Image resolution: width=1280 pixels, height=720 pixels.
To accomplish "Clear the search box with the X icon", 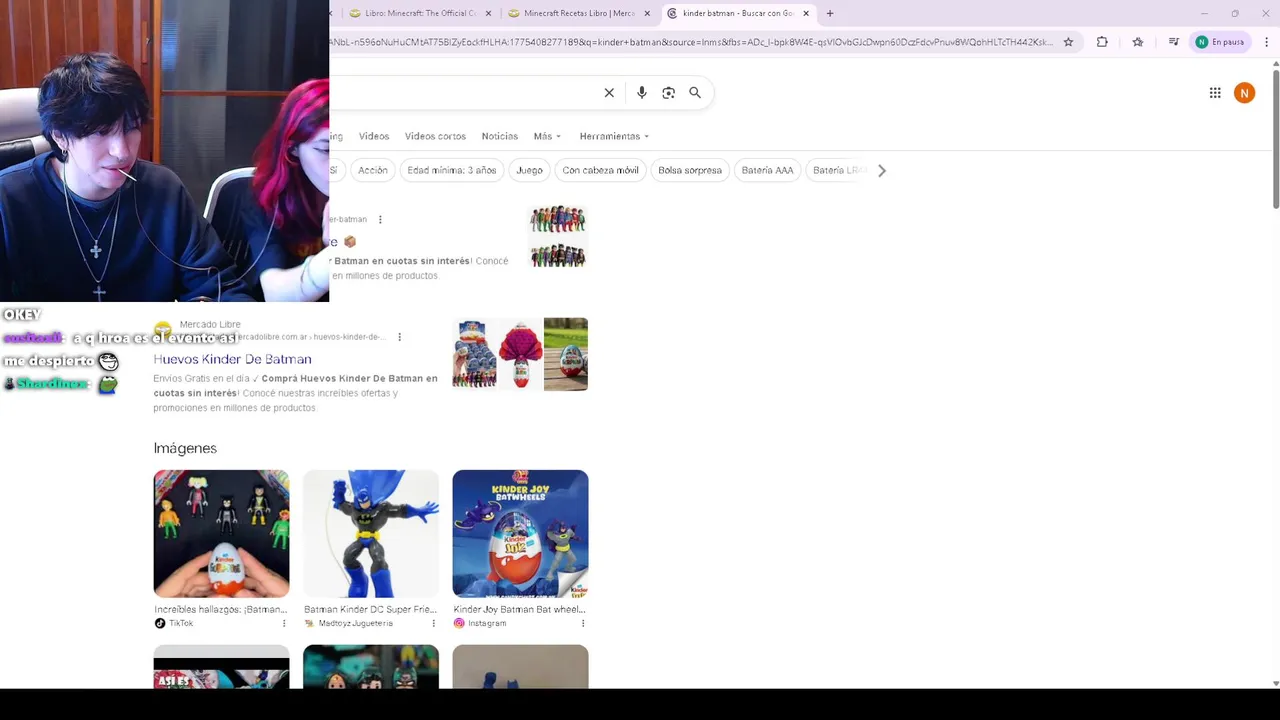I will click(x=609, y=93).
